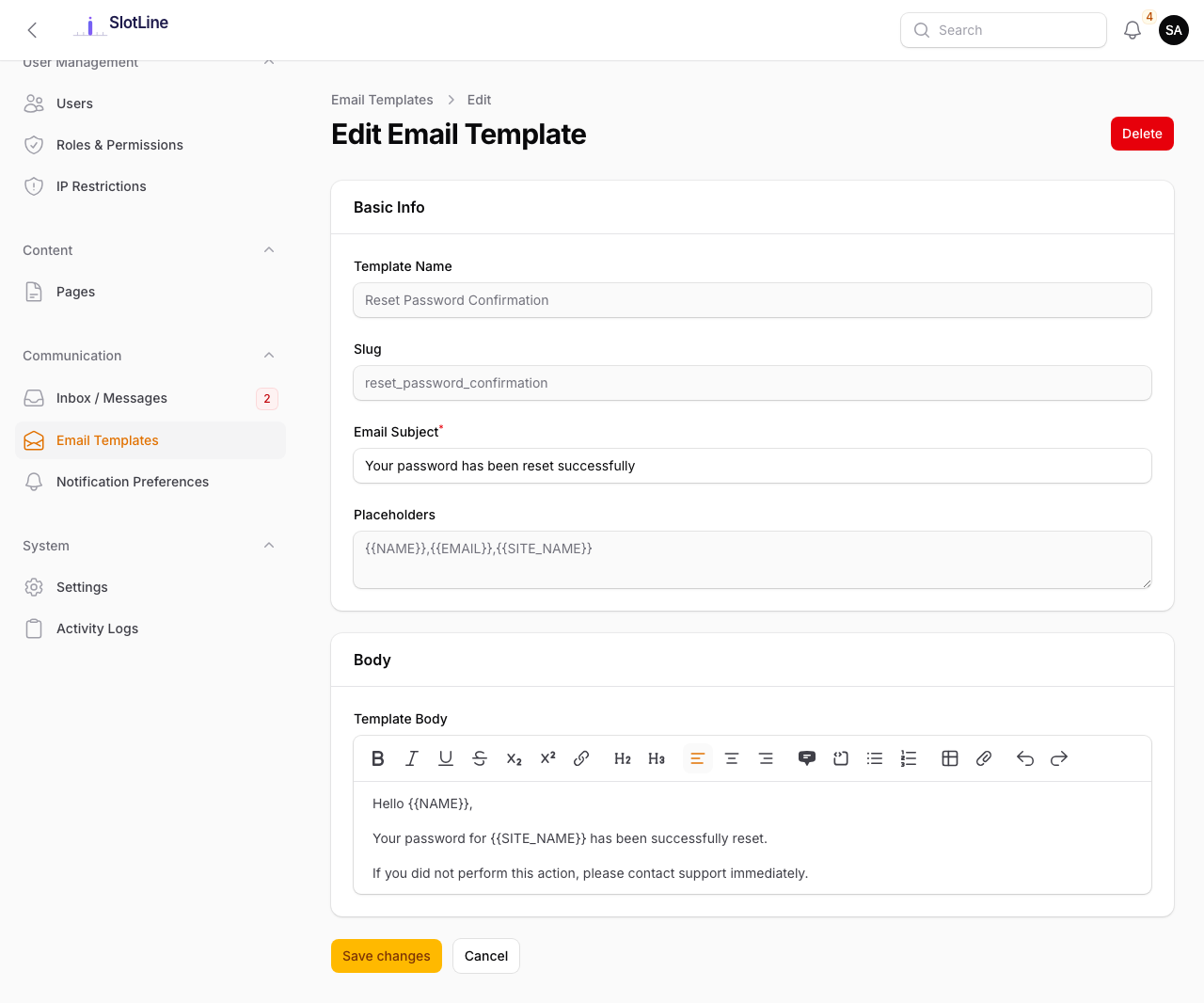Click the Edit breadcrumb item
1204x1003 pixels.
point(479,100)
